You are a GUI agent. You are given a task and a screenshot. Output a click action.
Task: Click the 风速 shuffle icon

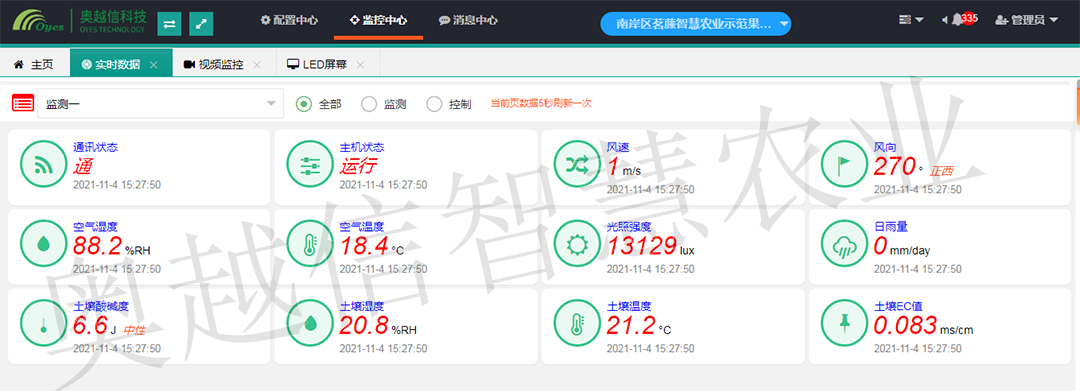(577, 164)
